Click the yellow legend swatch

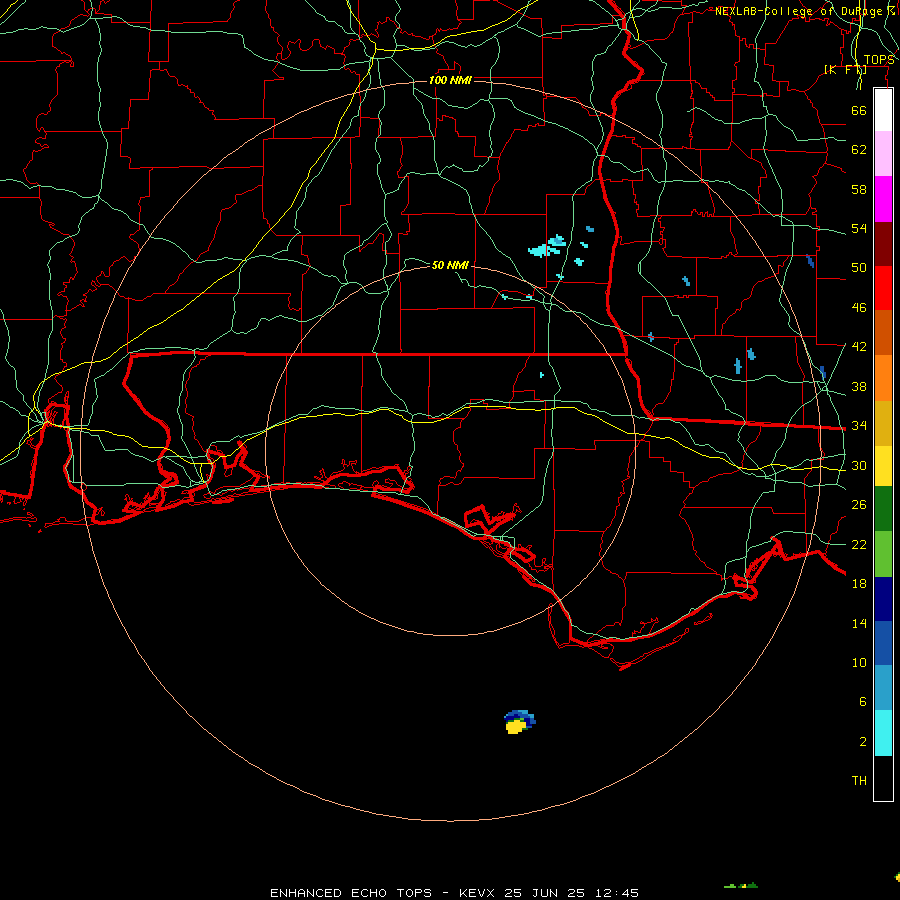pyautogui.click(x=883, y=466)
